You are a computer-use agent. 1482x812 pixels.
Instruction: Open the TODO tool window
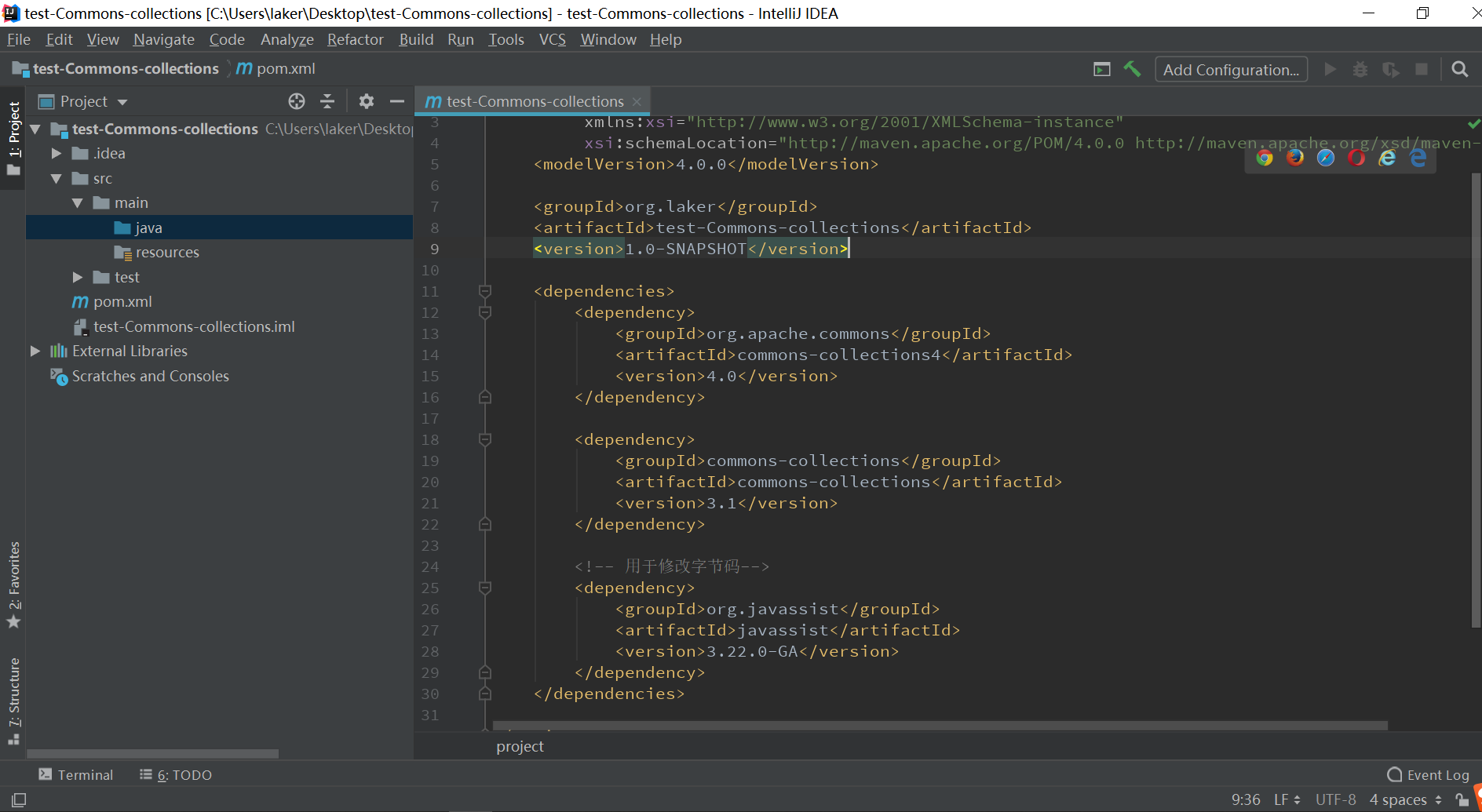(x=176, y=774)
